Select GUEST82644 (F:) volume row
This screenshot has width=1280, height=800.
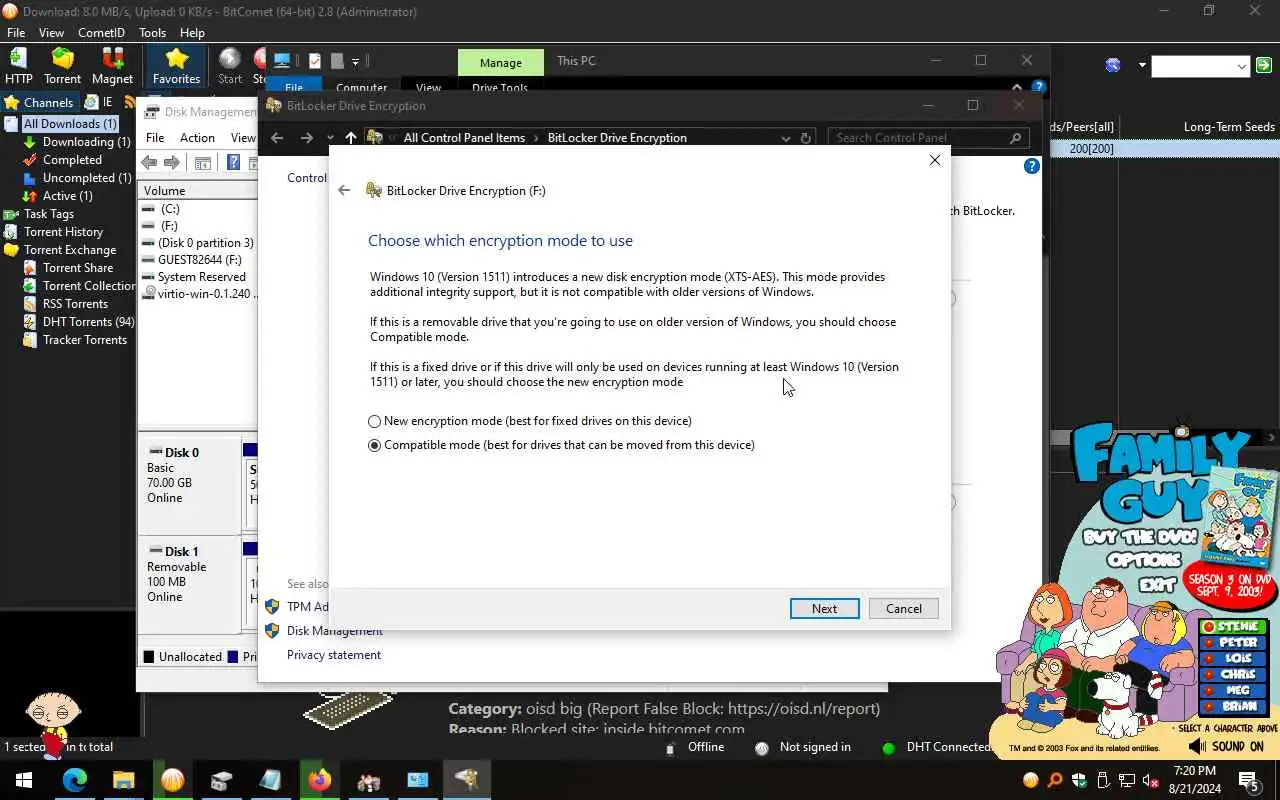pos(199,260)
